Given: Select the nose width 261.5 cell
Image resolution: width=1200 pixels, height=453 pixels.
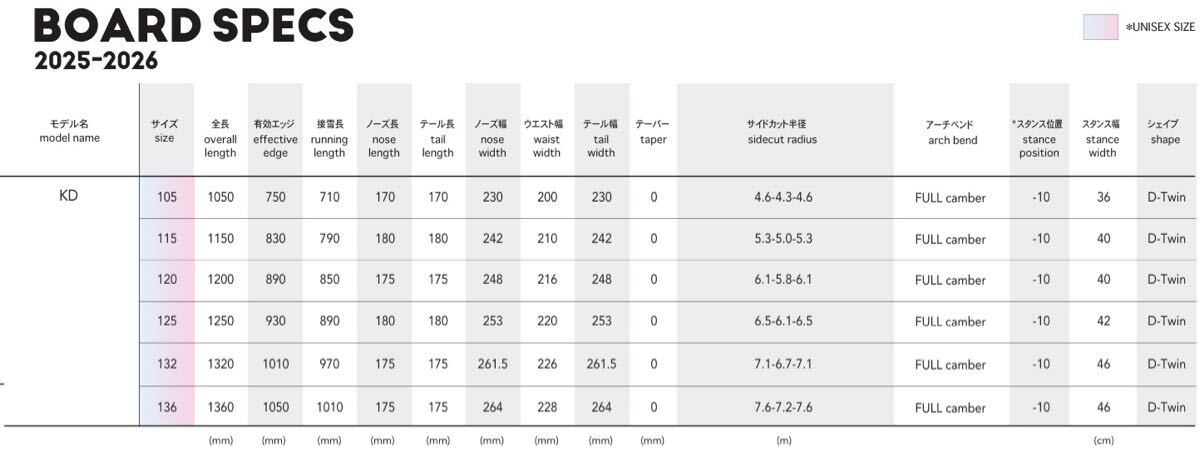Looking at the screenshot, I should [492, 365].
